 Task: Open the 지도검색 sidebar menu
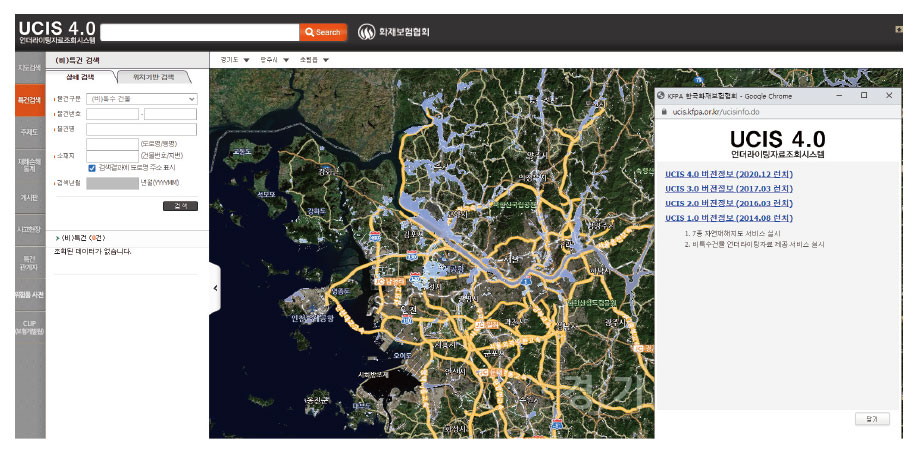30,68
